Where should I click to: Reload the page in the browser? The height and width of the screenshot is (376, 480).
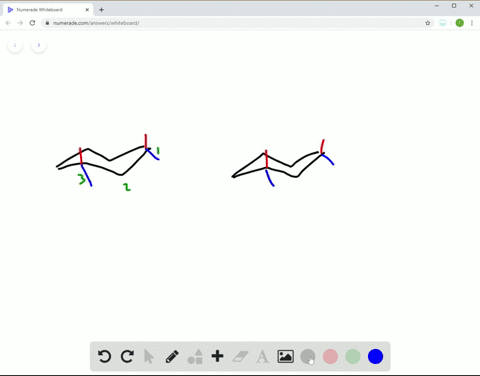point(32,23)
